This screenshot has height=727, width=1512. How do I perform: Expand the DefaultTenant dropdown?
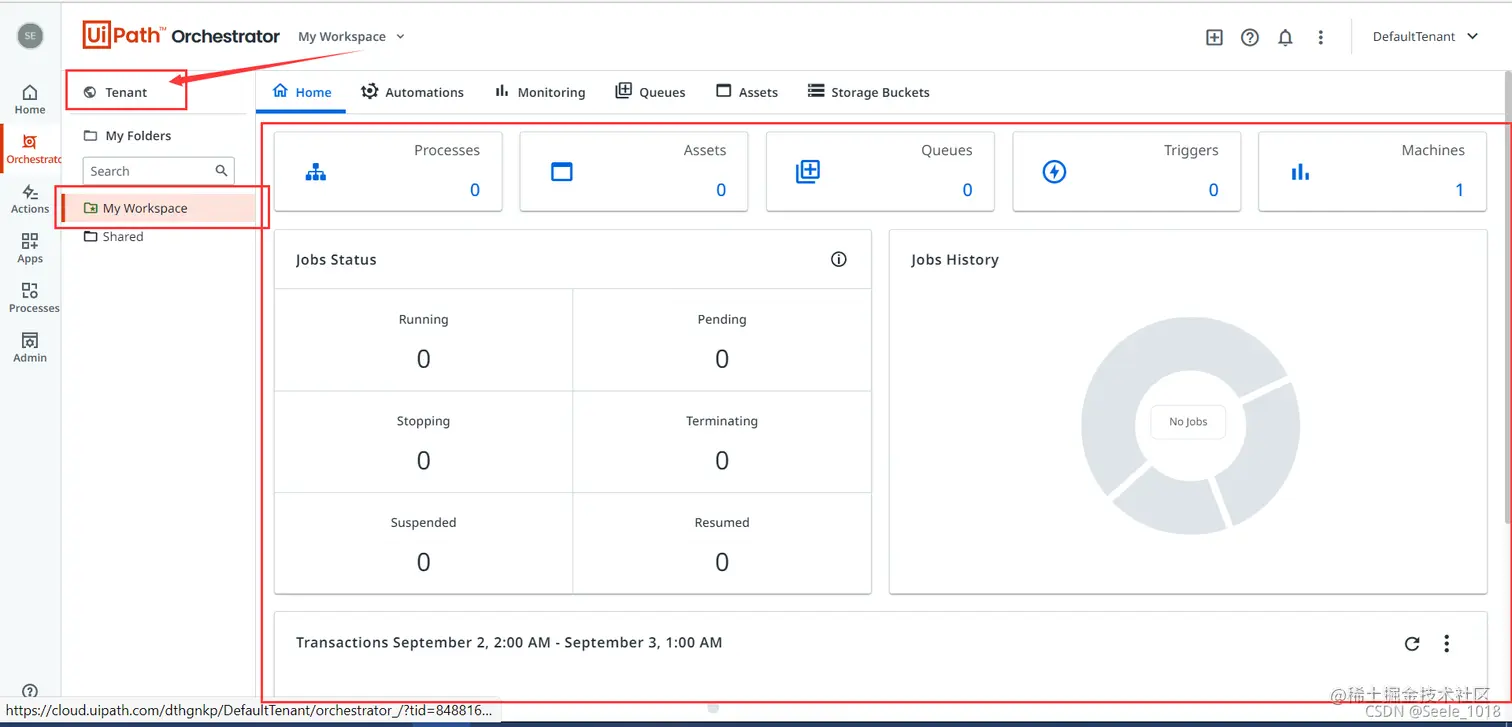1425,36
